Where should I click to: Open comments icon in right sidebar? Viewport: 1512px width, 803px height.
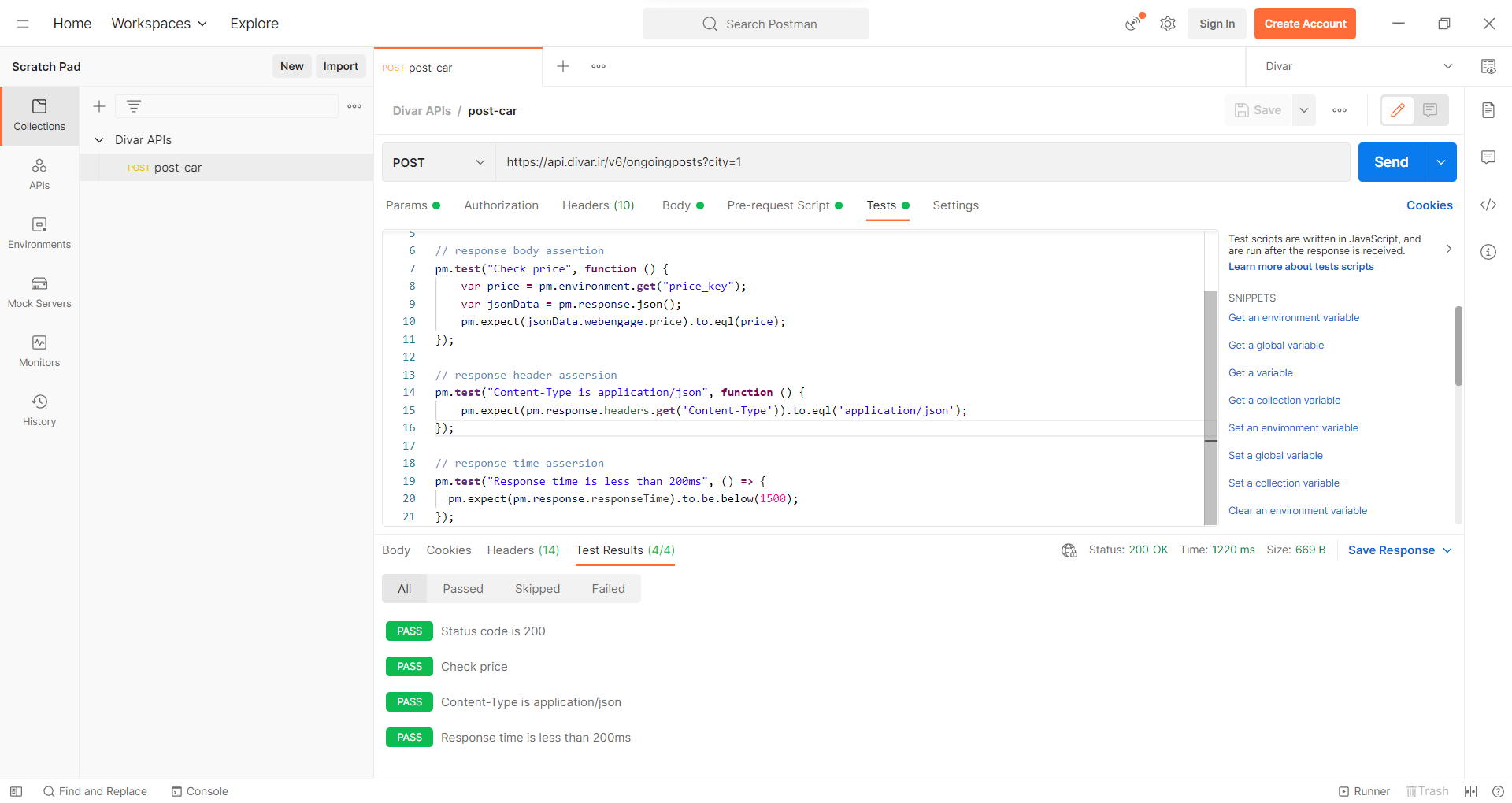tap(1488, 157)
